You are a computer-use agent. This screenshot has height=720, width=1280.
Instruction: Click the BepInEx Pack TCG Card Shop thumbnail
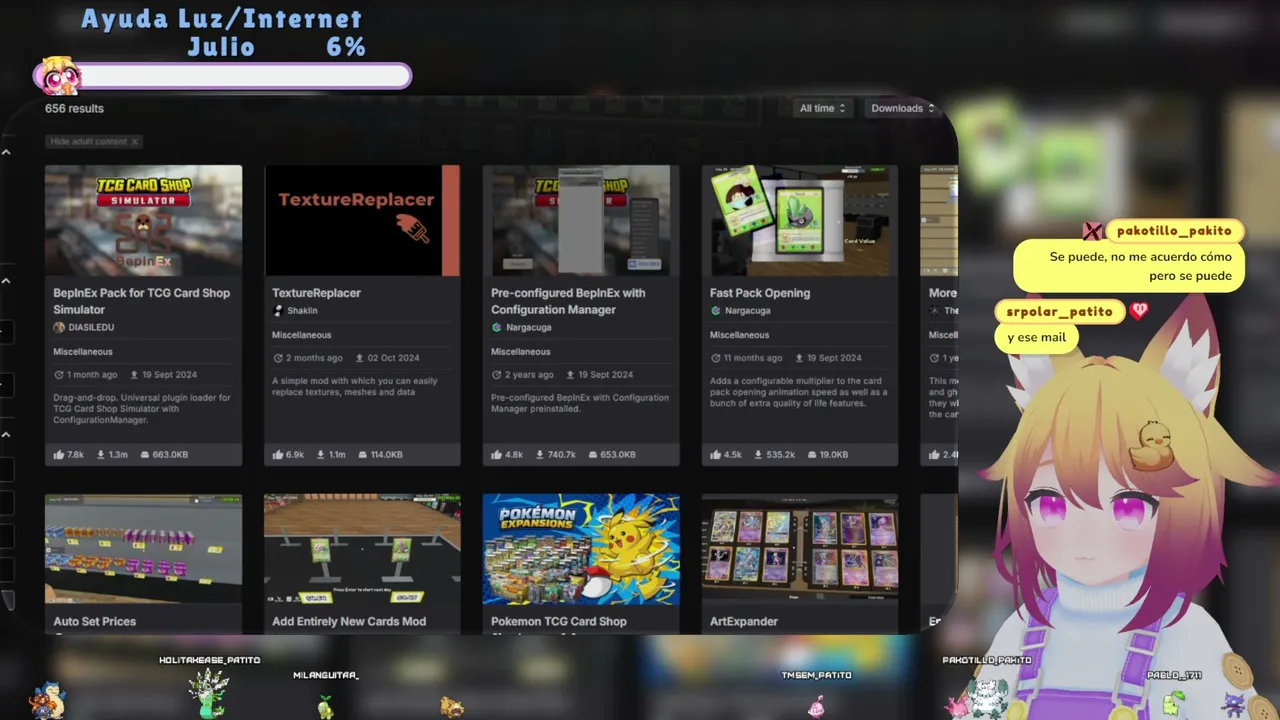point(143,220)
